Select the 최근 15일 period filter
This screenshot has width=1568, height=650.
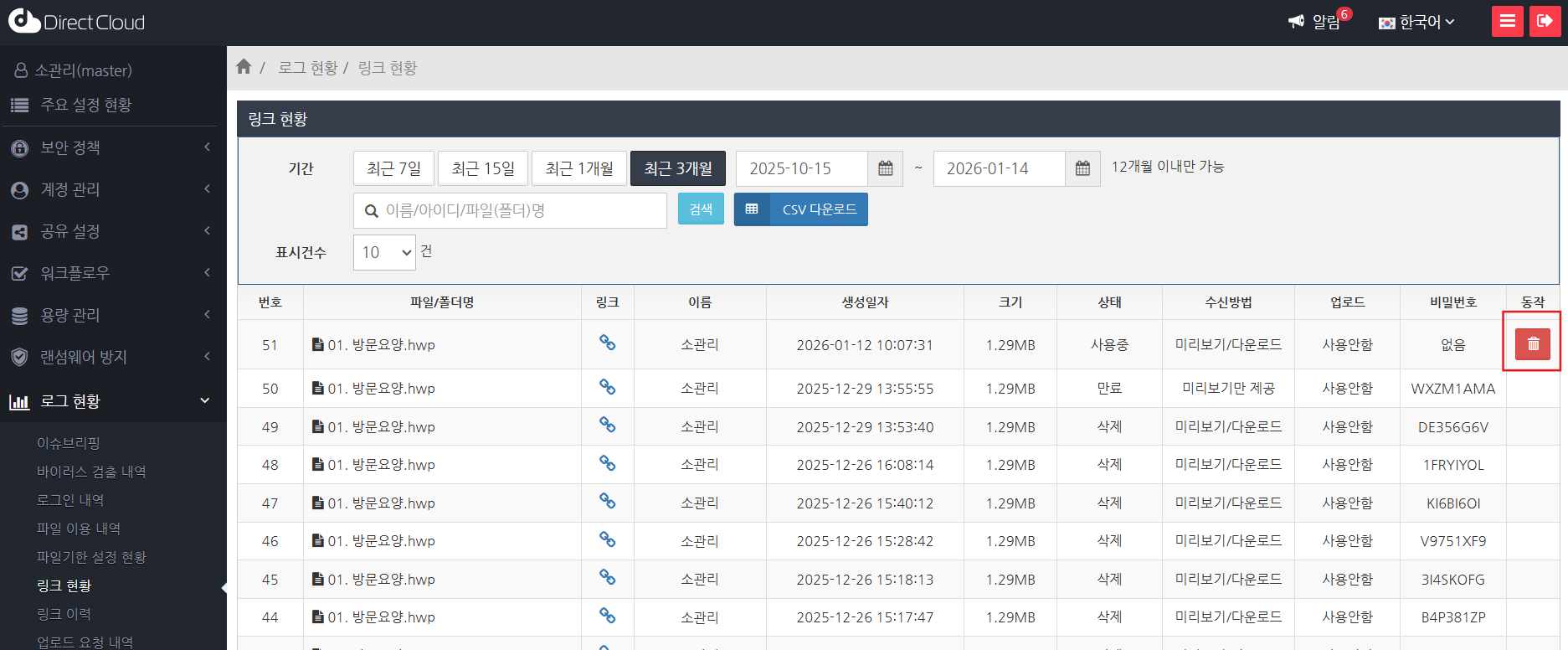coord(483,168)
